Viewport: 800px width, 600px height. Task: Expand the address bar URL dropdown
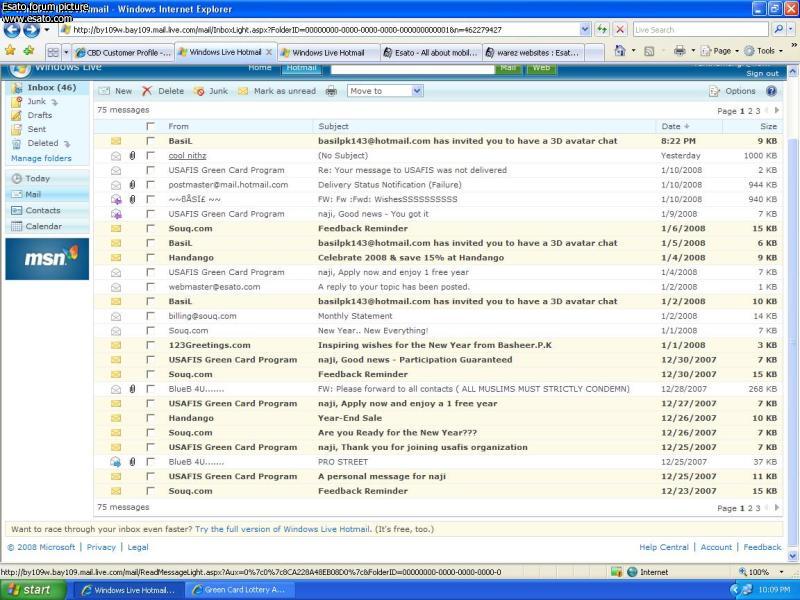point(585,30)
